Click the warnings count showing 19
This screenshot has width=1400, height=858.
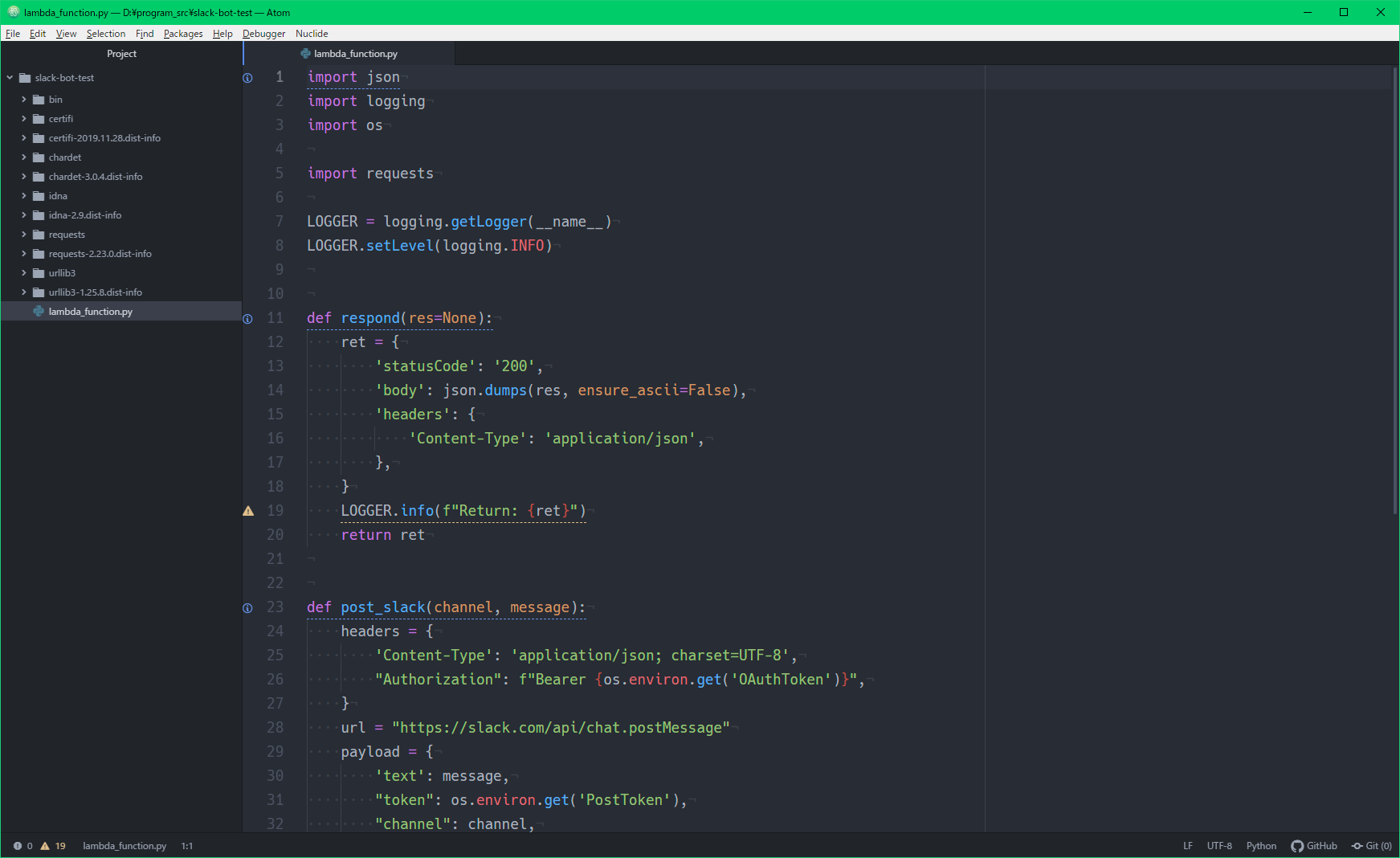pos(55,845)
